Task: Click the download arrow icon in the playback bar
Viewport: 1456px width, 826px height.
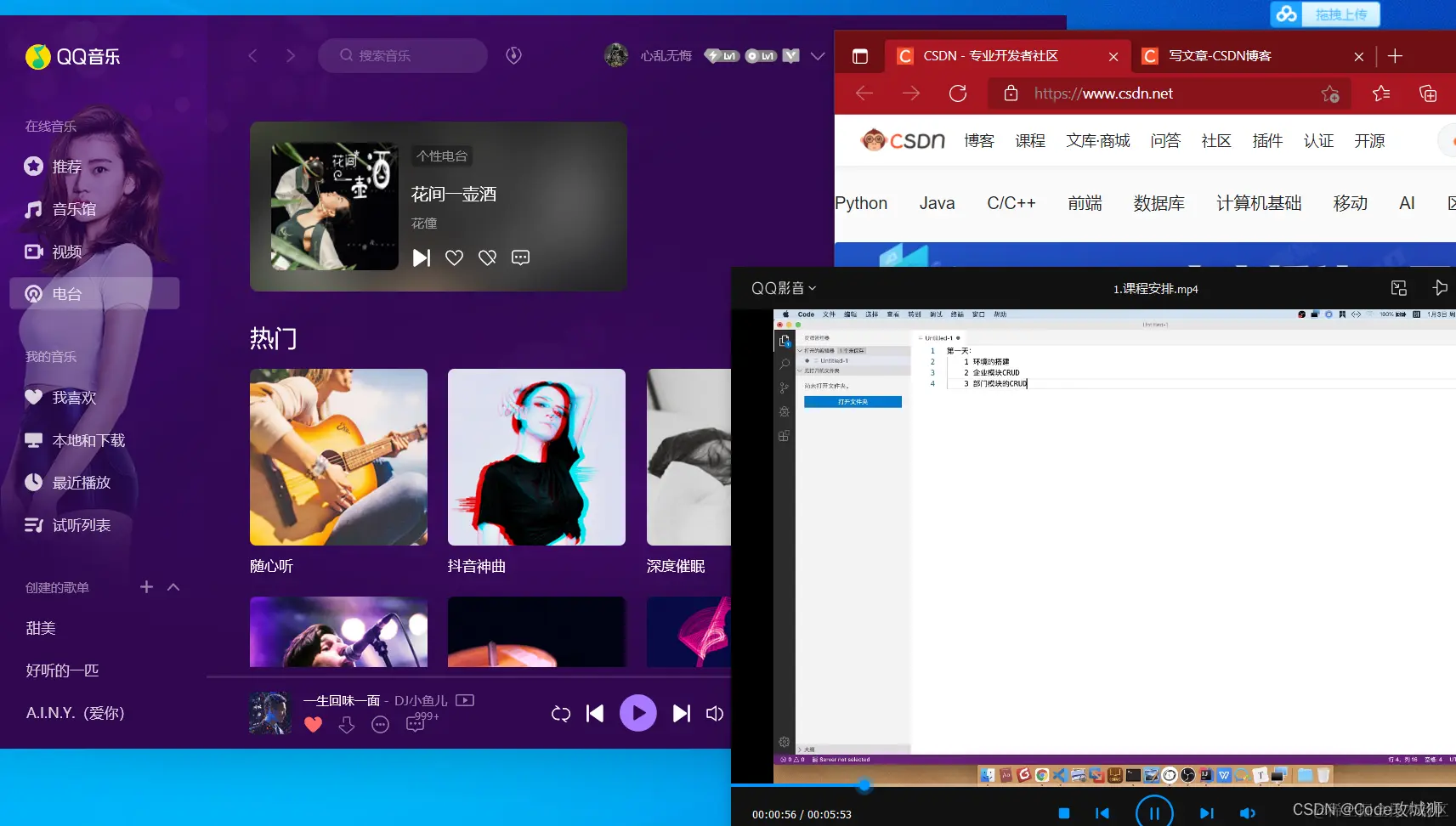Action: (x=346, y=724)
